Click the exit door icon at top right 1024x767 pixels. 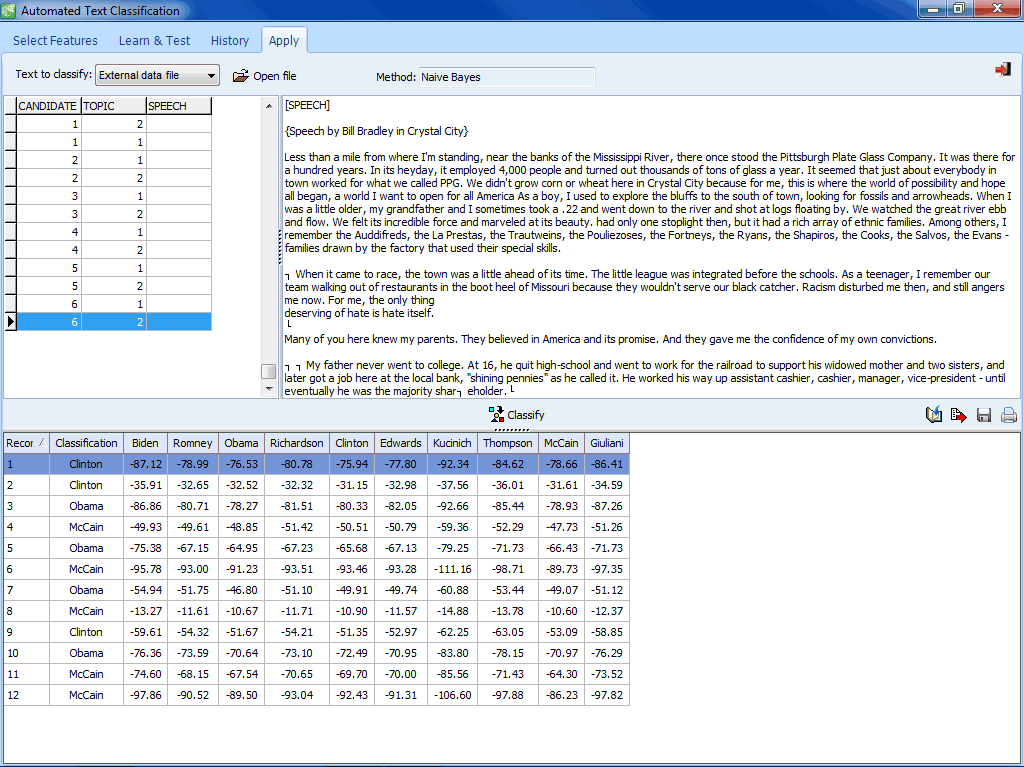tap(1002, 70)
